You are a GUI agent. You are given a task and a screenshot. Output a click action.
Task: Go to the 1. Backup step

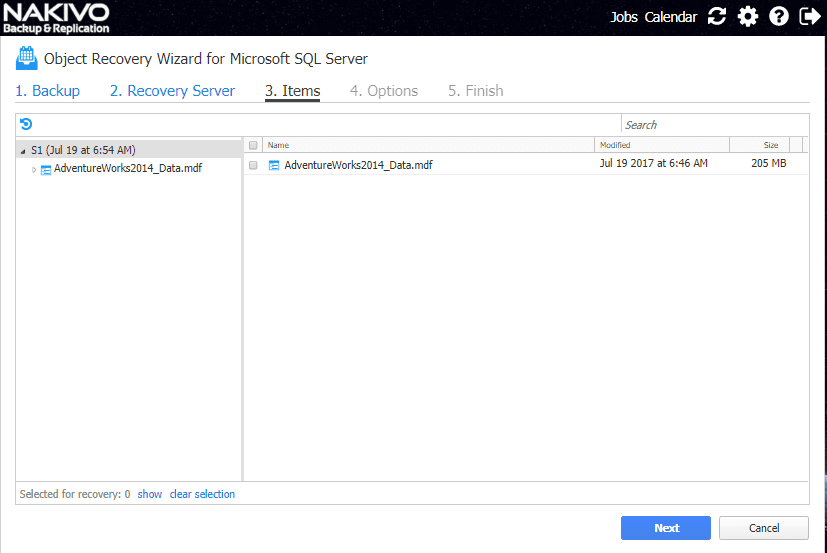47,91
